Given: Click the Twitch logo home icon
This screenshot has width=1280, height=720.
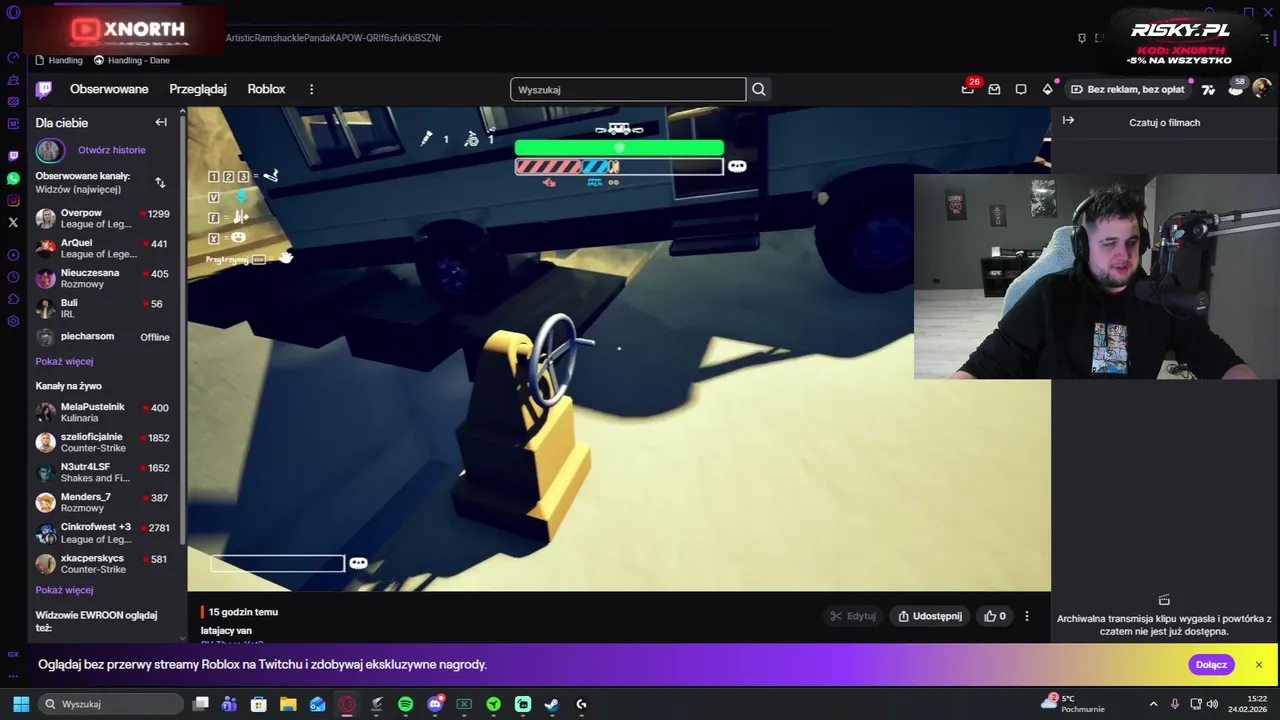Looking at the screenshot, I should [x=43, y=89].
